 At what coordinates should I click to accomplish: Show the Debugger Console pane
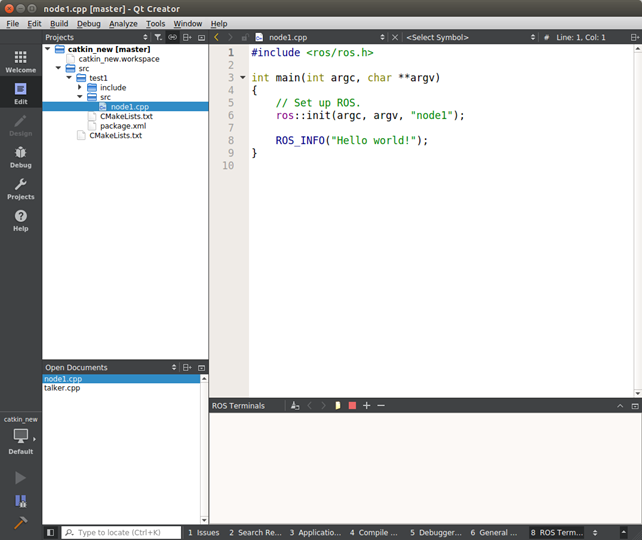436,532
